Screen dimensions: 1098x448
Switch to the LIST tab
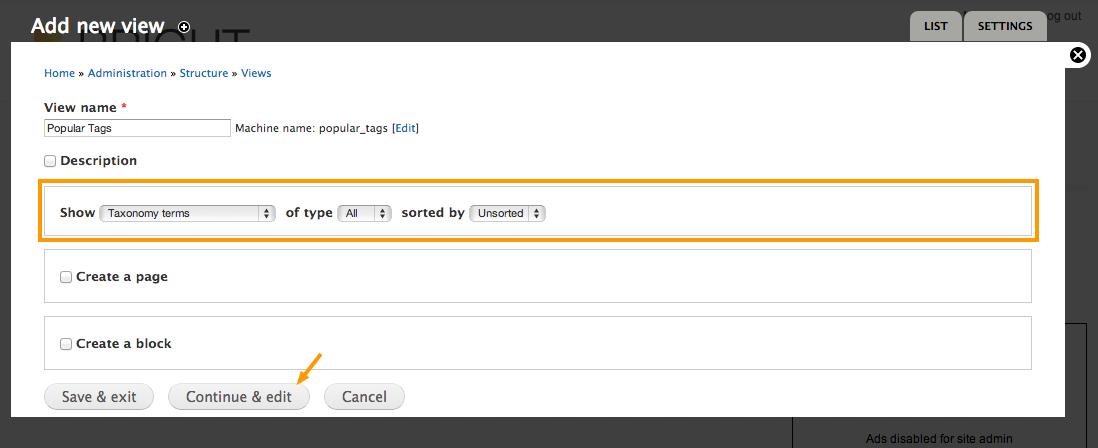pyautogui.click(x=936, y=27)
